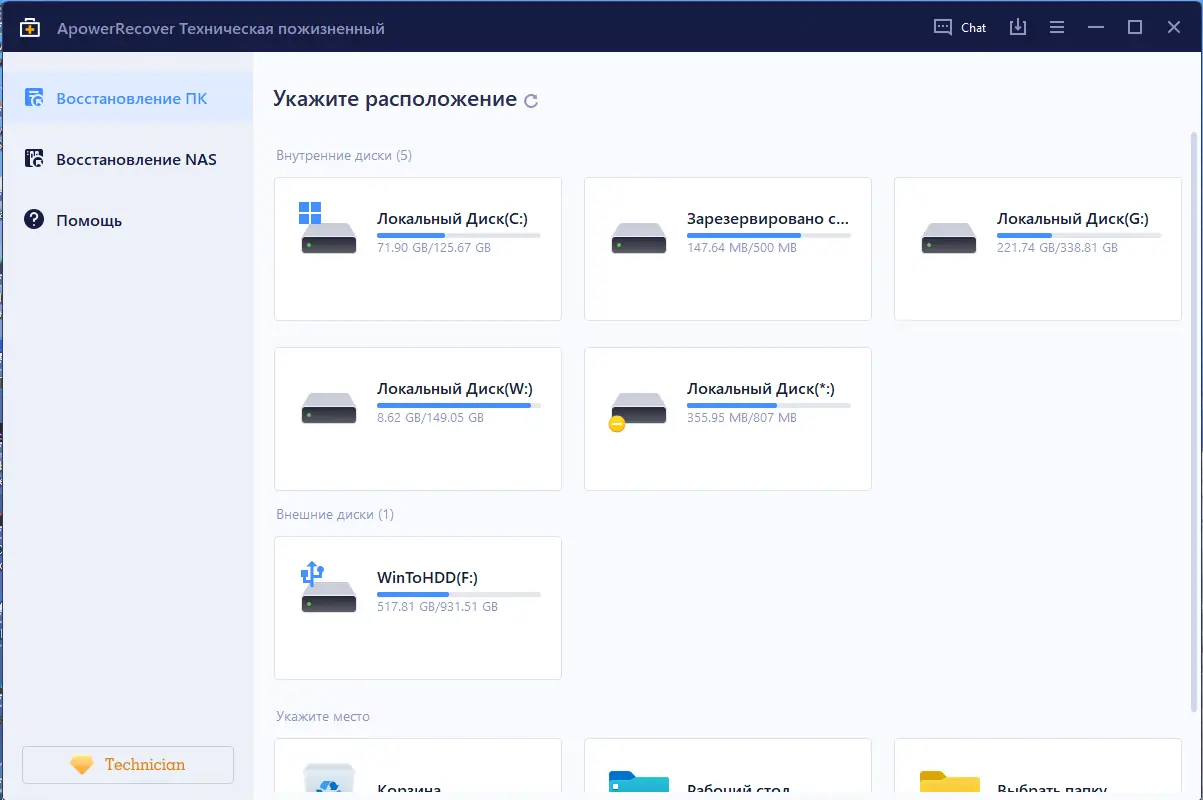The width and height of the screenshot is (1203, 800).
Task: Open the Помощь help item
Action: click(89, 220)
